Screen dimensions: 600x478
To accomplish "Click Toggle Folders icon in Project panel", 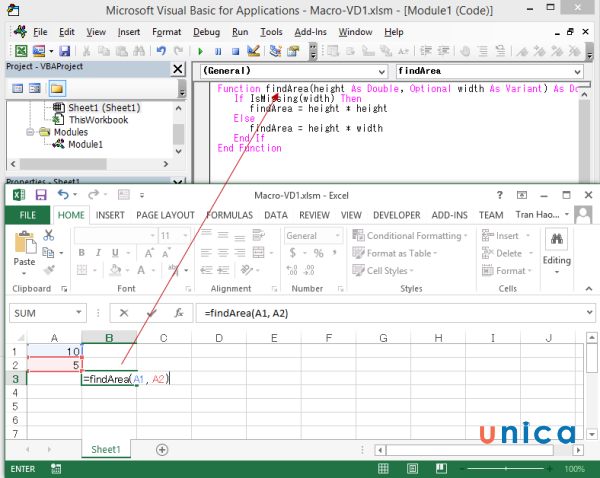I will 57,88.
